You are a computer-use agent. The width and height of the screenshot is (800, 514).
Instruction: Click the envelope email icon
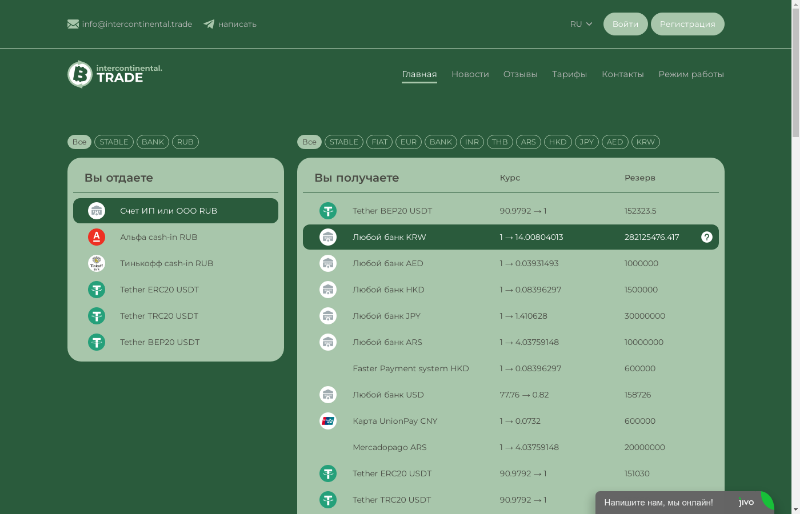coord(73,24)
